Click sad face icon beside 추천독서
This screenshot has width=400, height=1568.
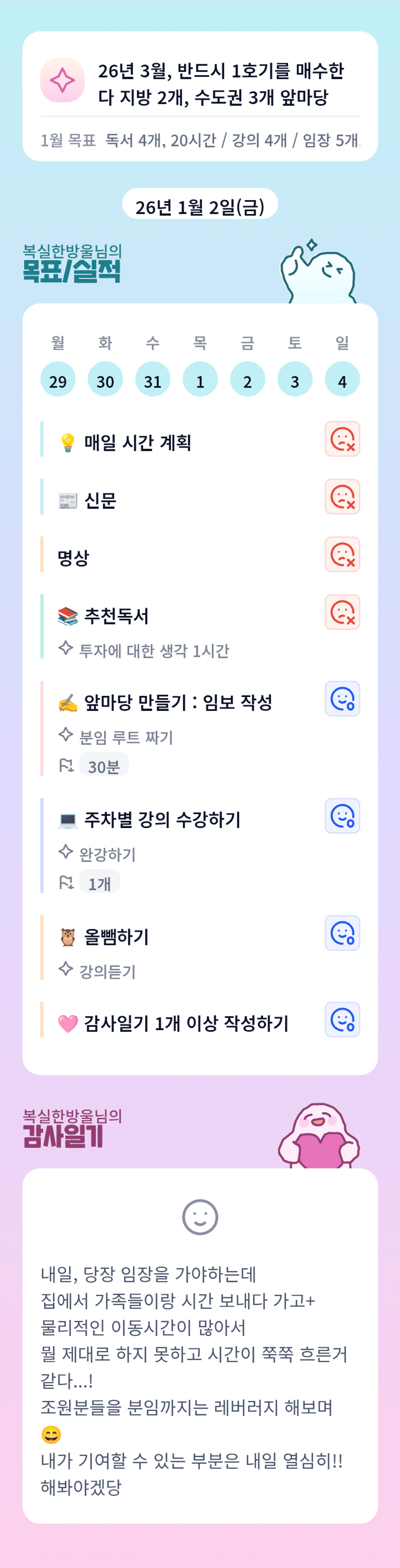(x=342, y=612)
